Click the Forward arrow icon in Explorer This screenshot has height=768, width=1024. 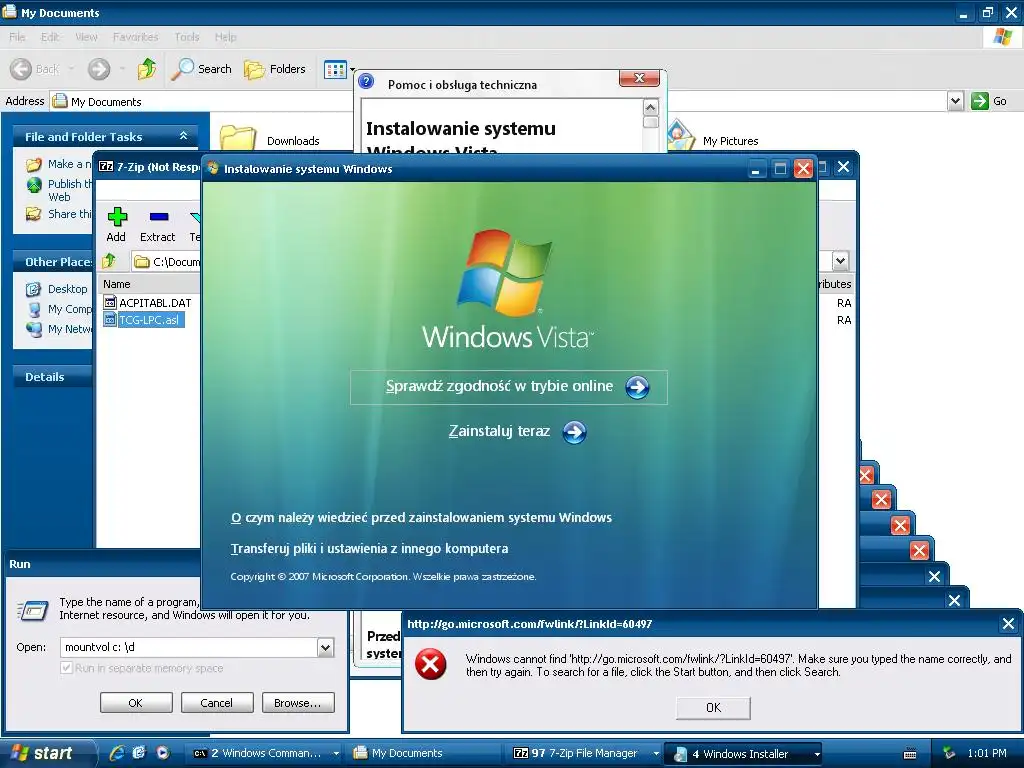pyautogui.click(x=99, y=69)
